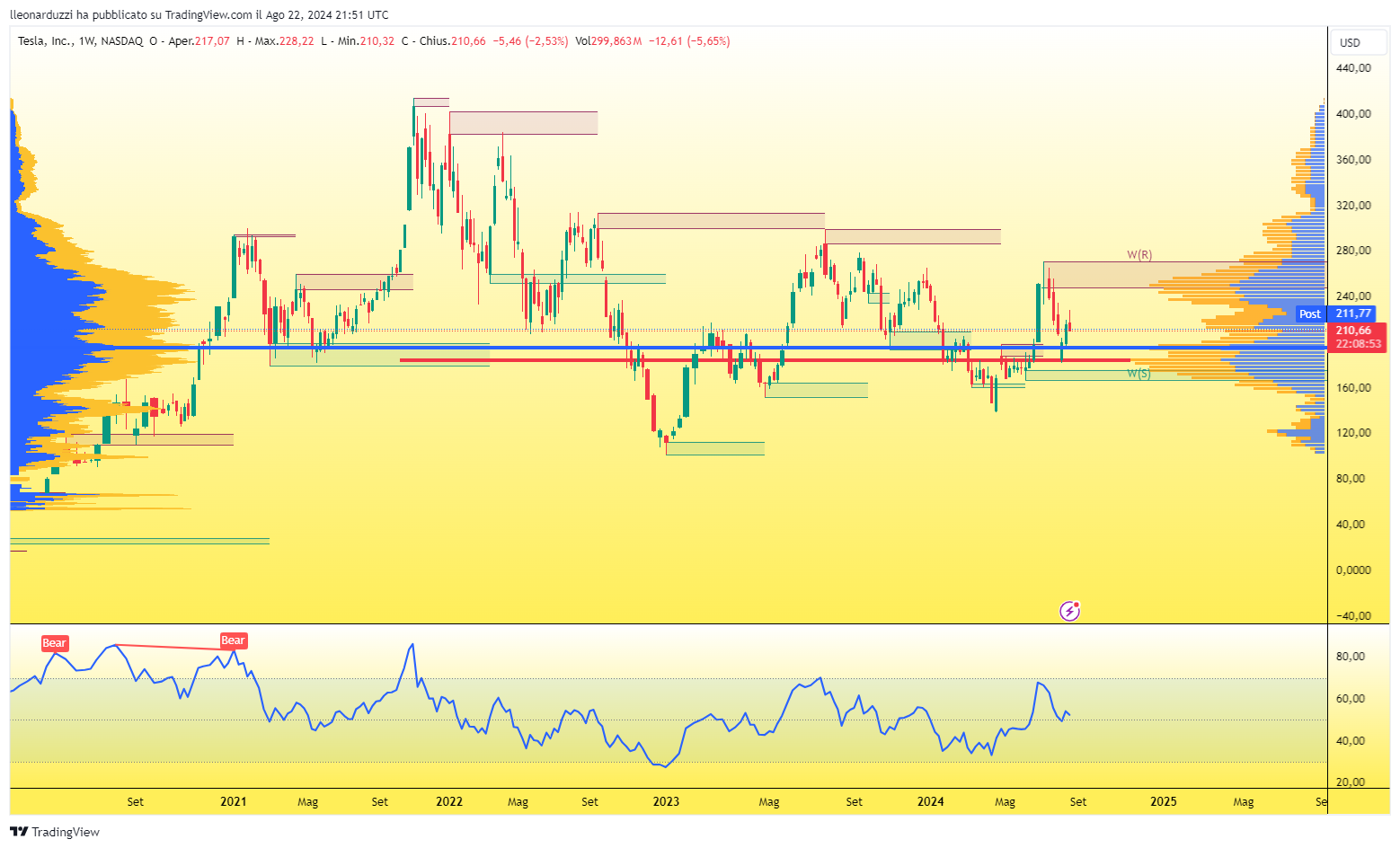Click the price change −5,46 (−2,53%)
Image resolution: width=1400 pixels, height=848 pixels.
530,41
